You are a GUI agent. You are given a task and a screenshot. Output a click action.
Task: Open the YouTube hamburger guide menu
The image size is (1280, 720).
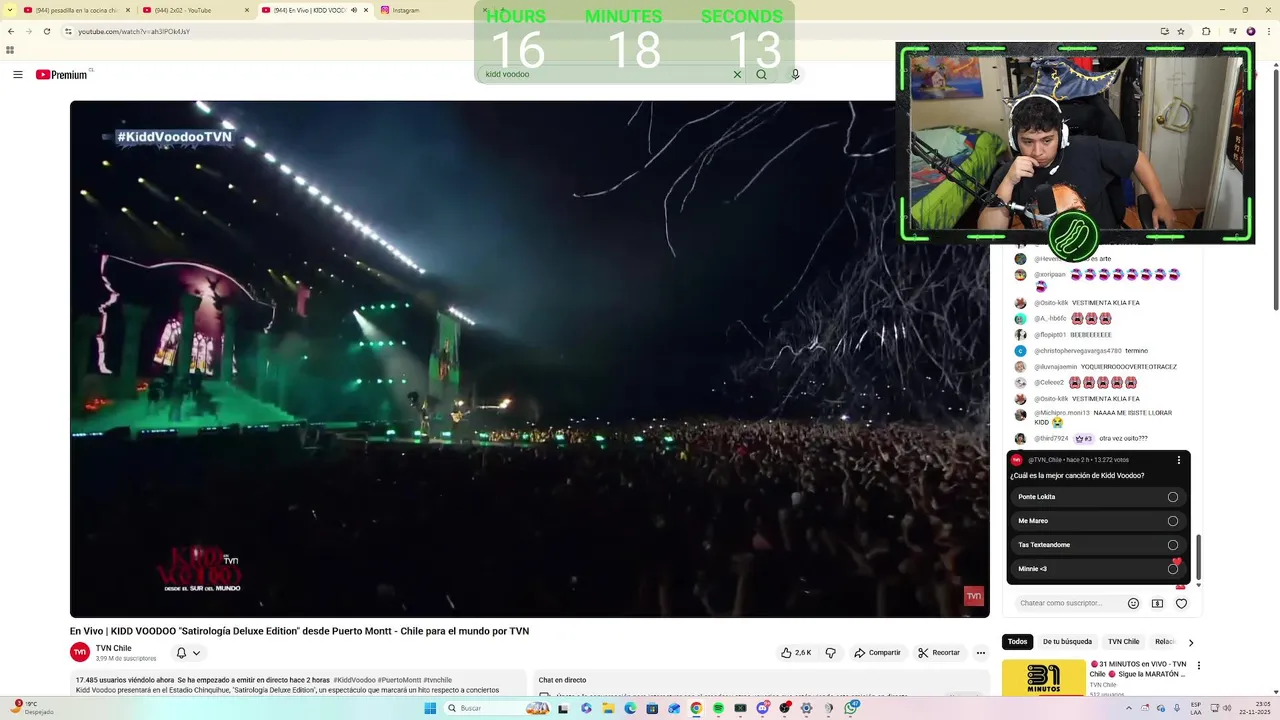pos(17,75)
